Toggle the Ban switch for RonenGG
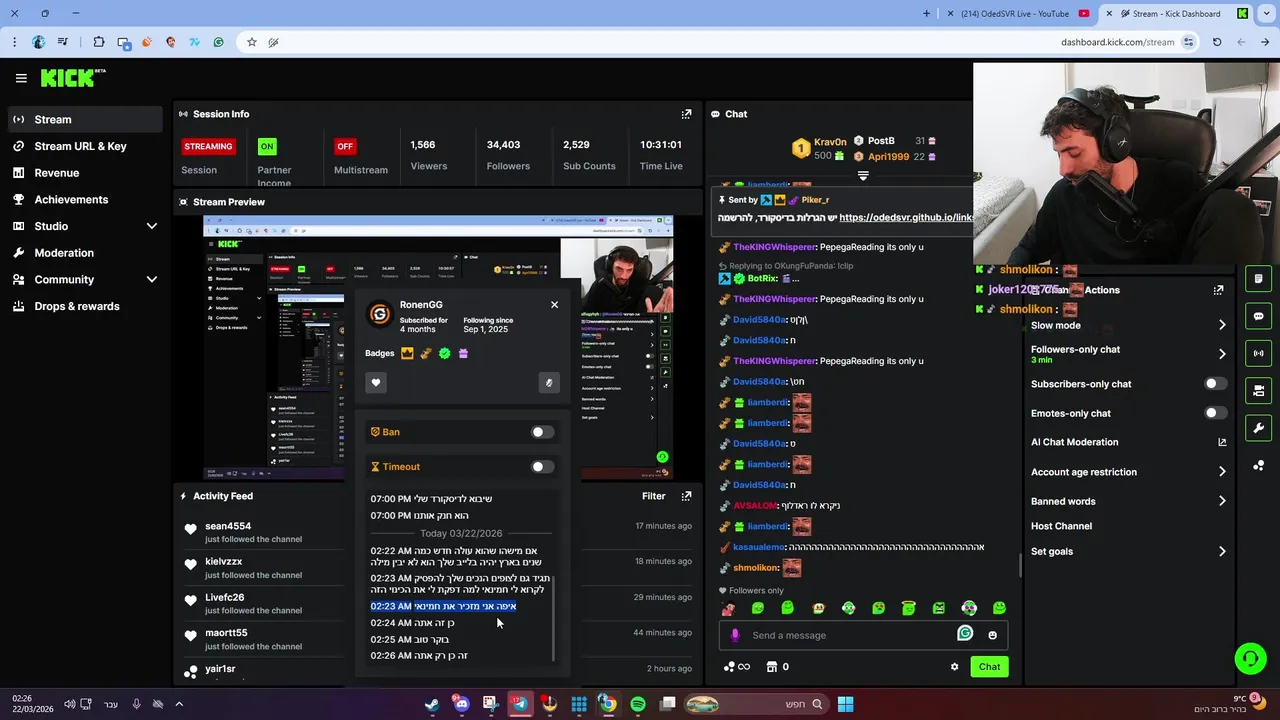 tap(542, 432)
